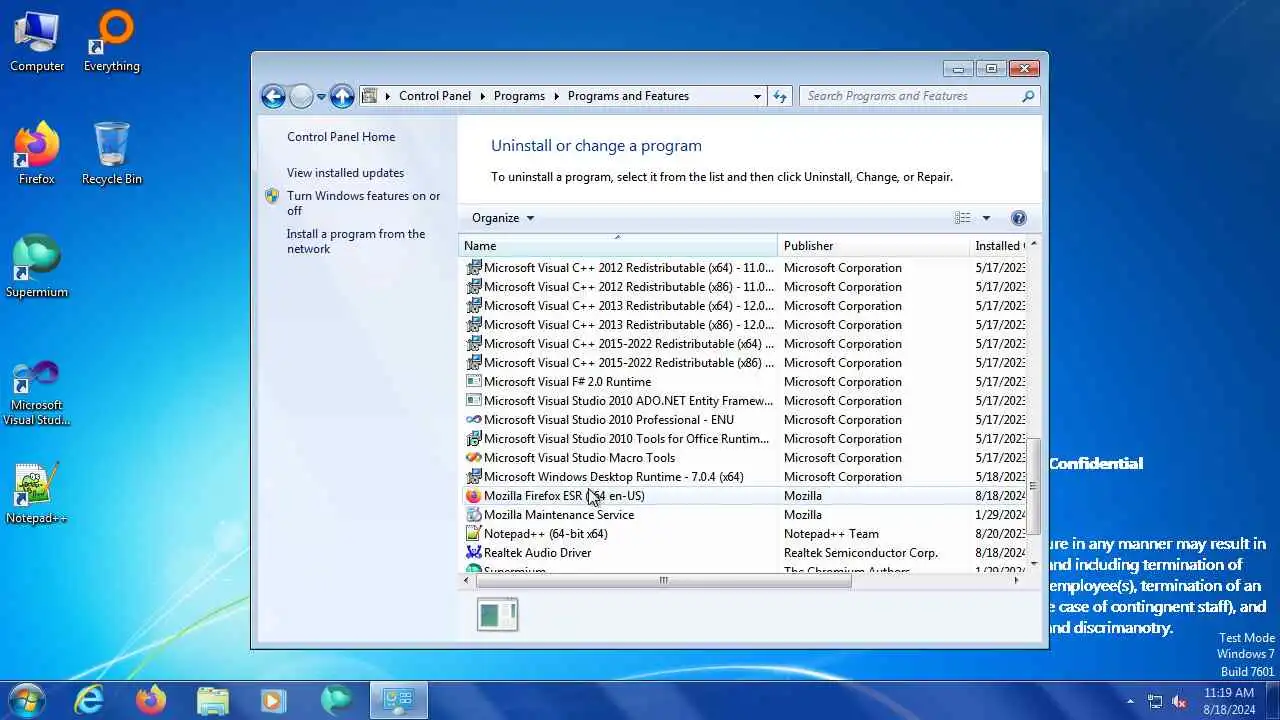
Task: Sort by the Publisher column header
Action: [873, 246]
